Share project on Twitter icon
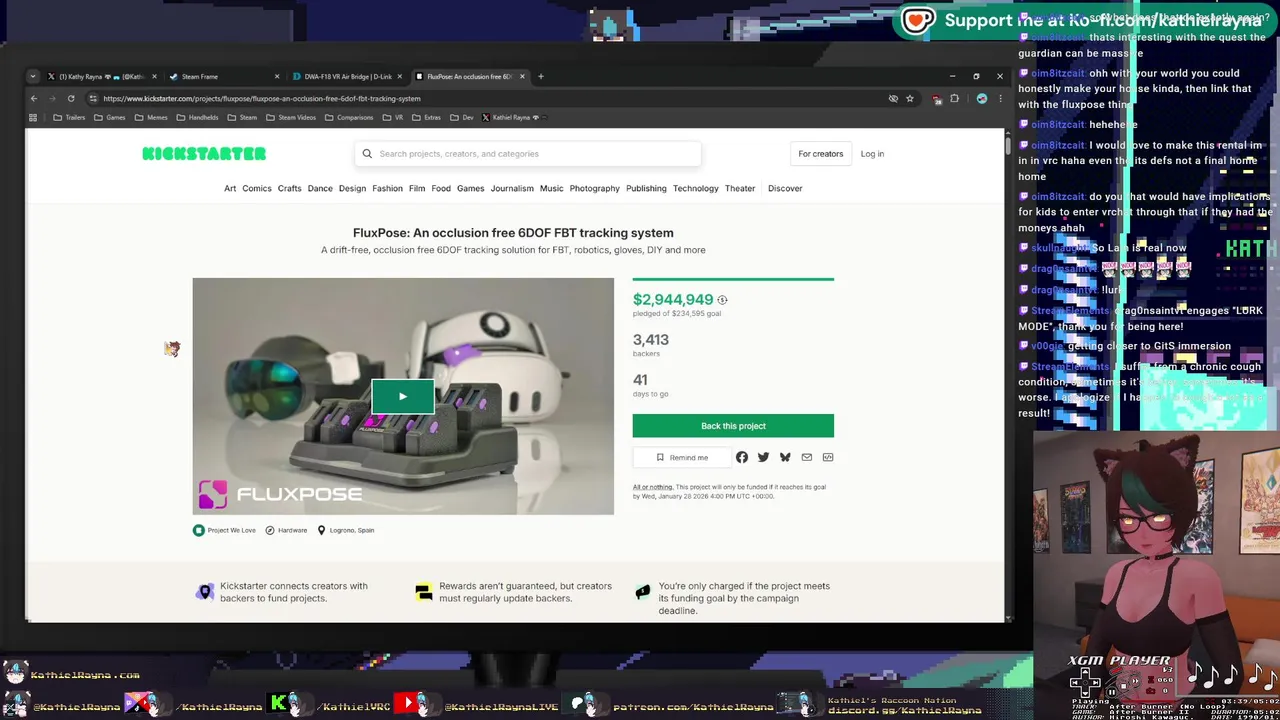This screenshot has height=720, width=1280. coord(764,457)
